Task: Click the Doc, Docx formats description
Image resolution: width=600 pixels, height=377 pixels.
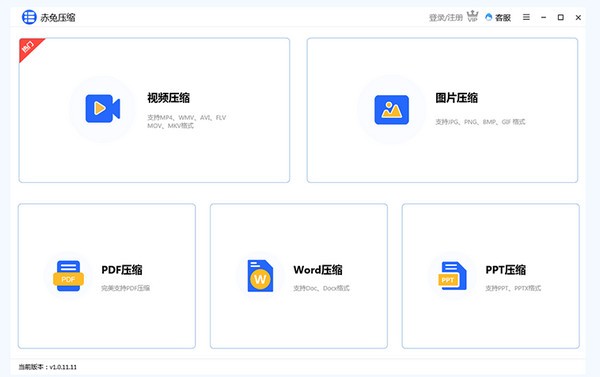Action: coord(321,288)
